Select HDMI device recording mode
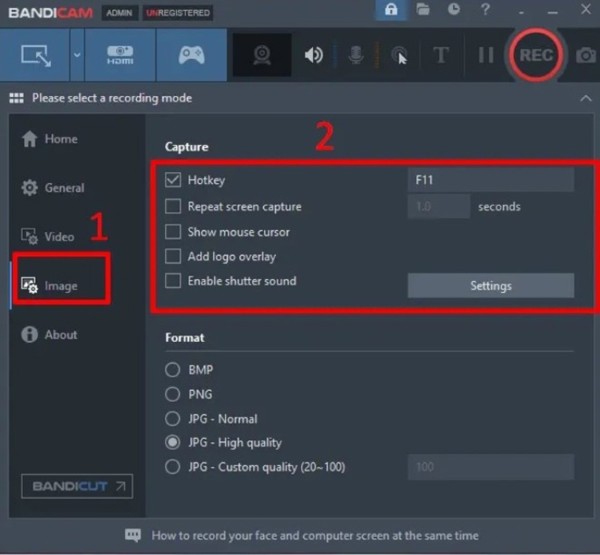 (x=119, y=55)
